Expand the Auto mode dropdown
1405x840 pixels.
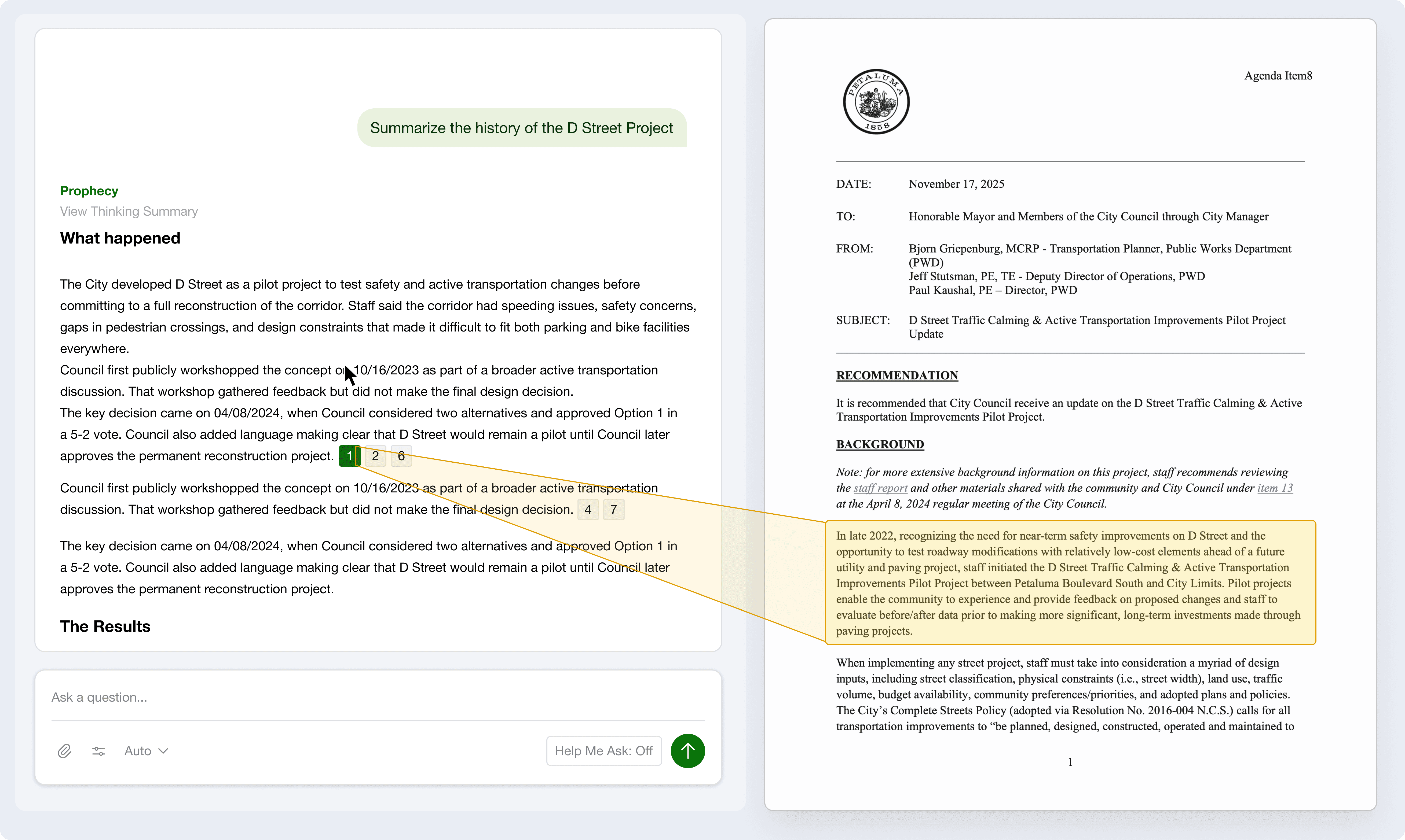[x=146, y=751]
